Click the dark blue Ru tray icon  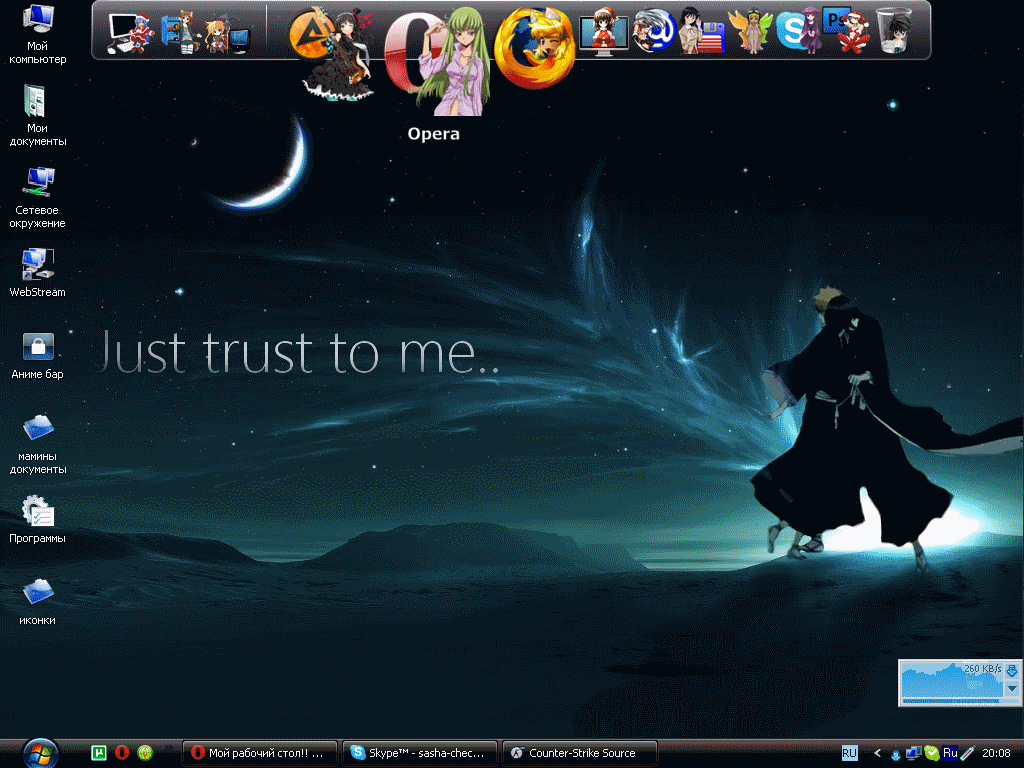tap(950, 753)
